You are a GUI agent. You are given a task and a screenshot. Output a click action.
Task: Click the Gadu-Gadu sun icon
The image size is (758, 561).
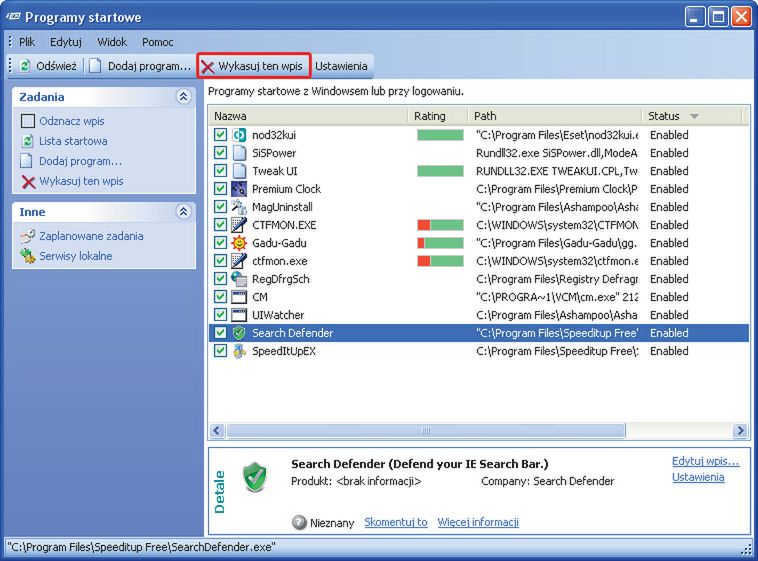click(x=239, y=243)
